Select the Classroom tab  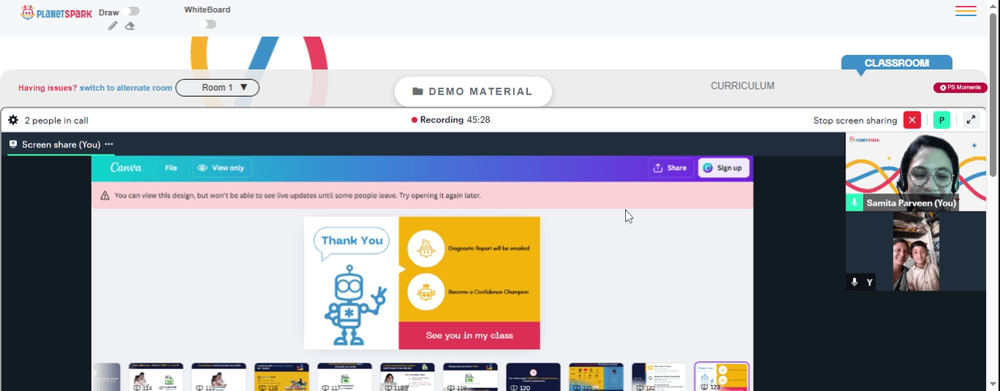(896, 63)
